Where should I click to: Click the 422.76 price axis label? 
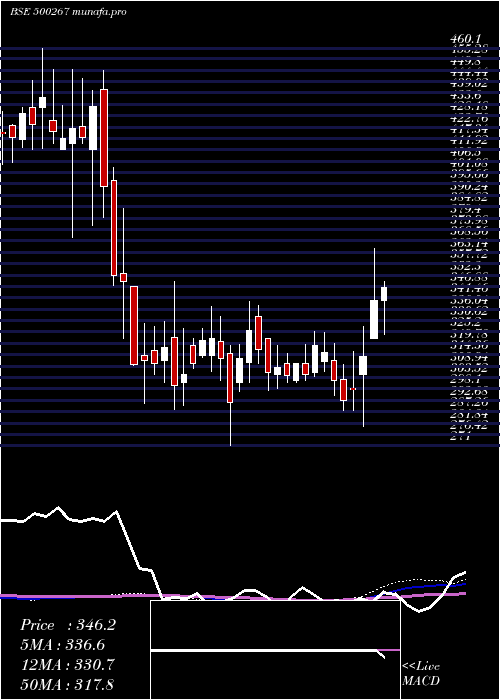tap(469, 118)
